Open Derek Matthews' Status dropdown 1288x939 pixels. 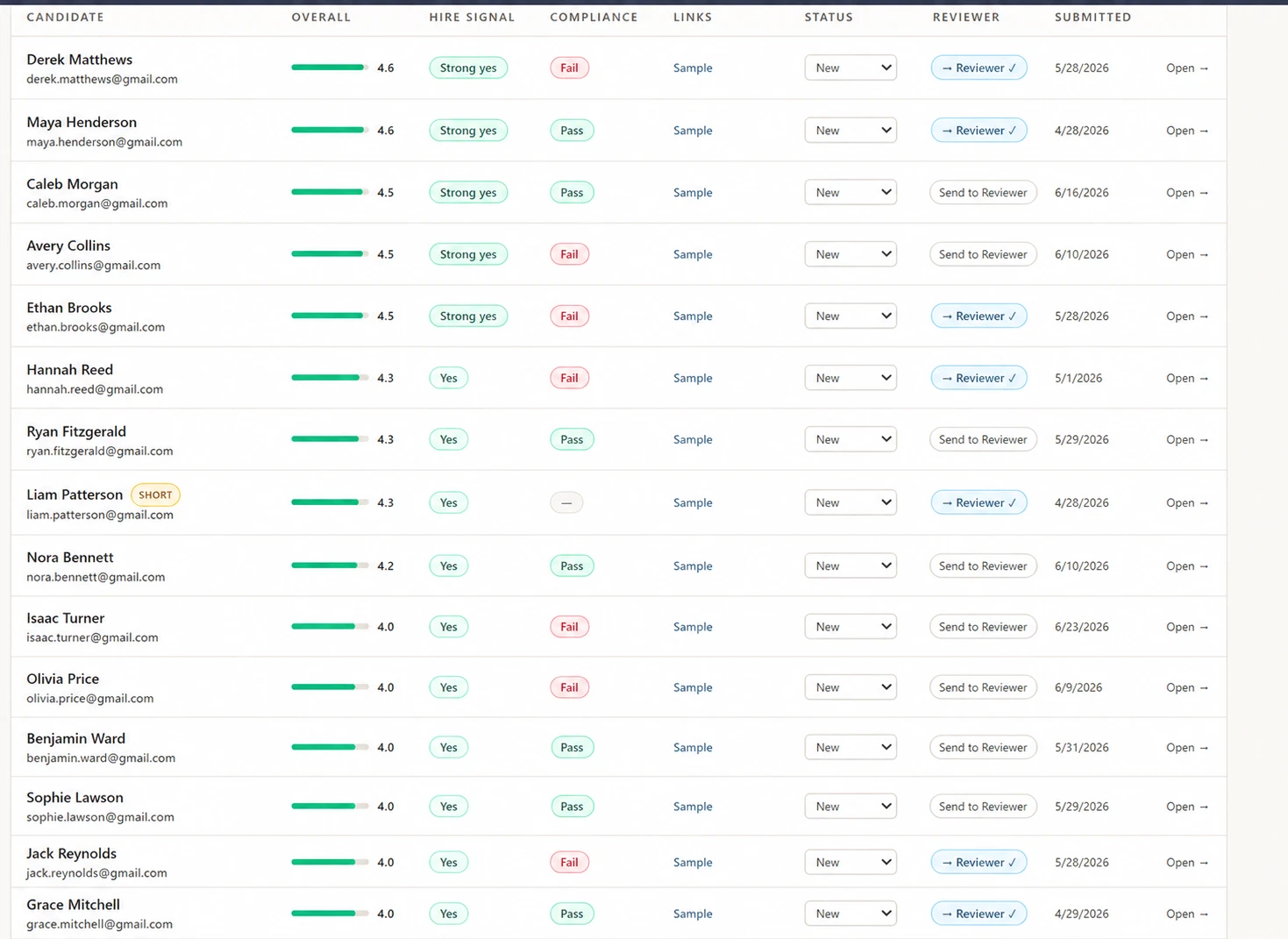(850, 68)
